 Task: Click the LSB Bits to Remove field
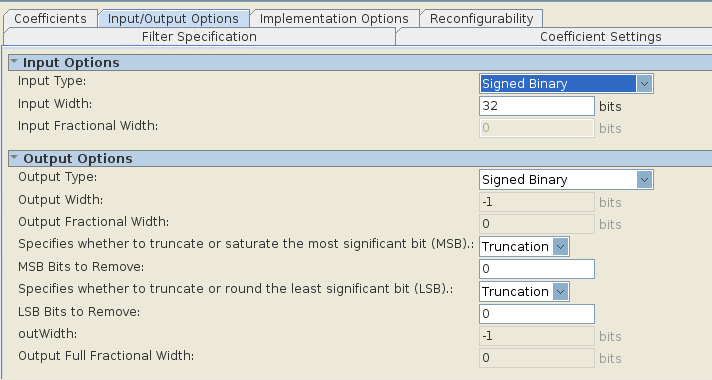click(x=537, y=314)
